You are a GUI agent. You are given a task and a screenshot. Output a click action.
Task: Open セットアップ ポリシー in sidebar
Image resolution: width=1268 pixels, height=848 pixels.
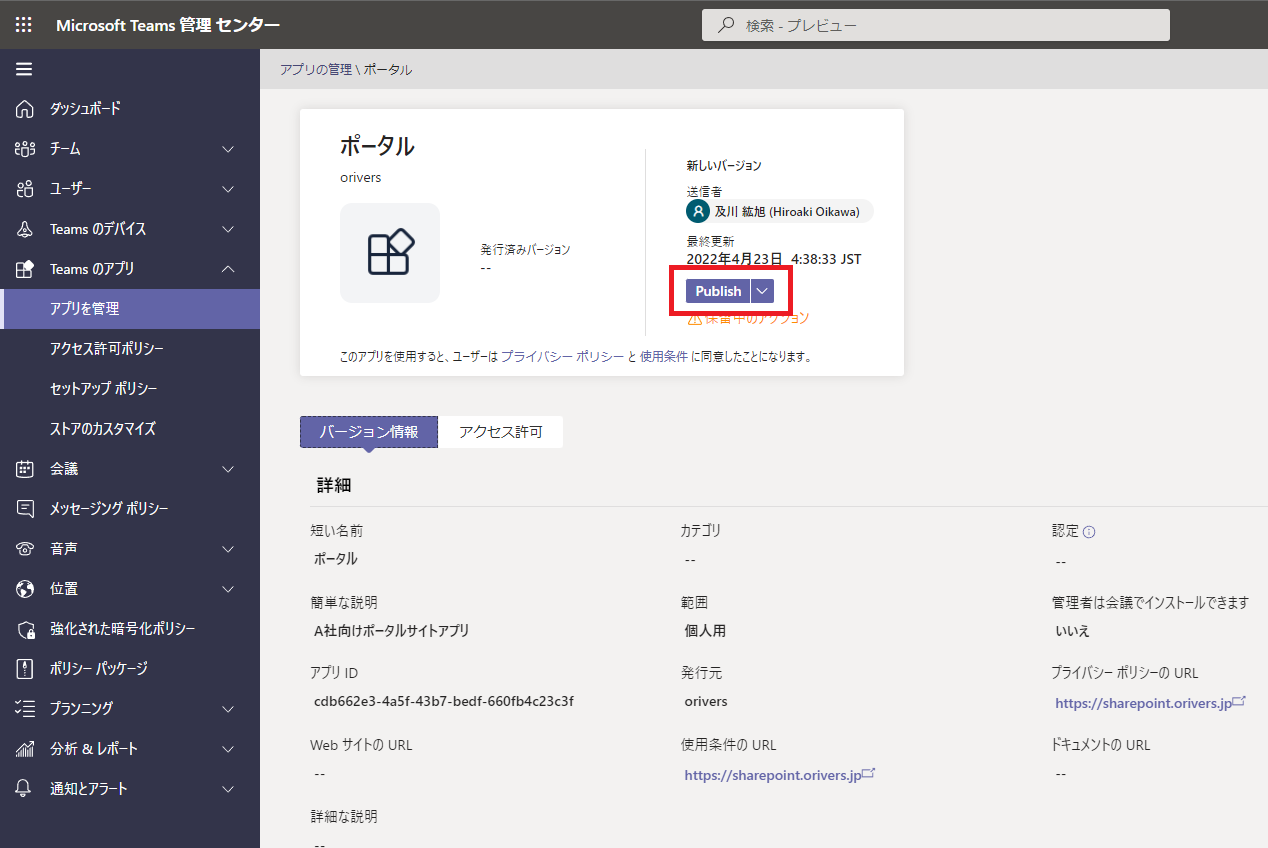[x=104, y=389]
